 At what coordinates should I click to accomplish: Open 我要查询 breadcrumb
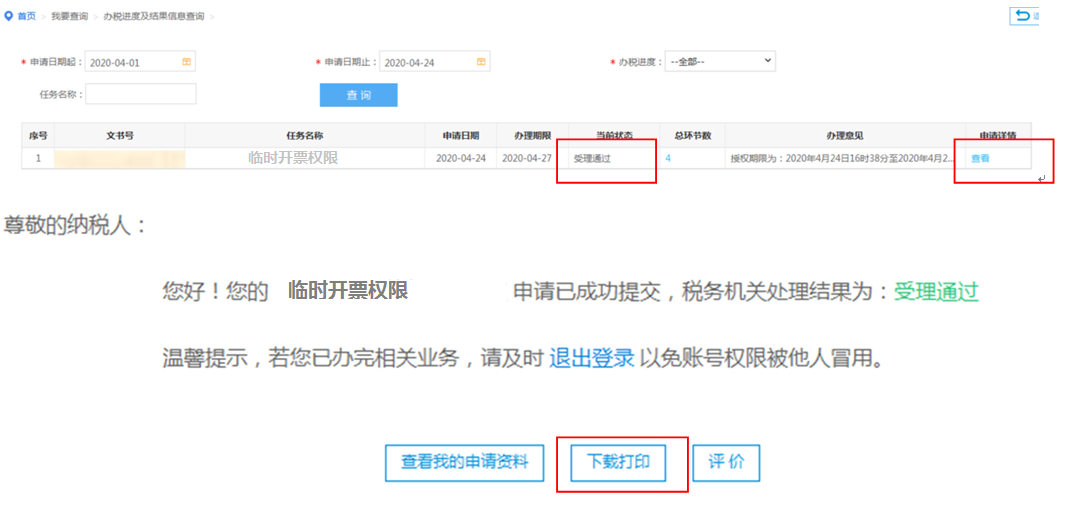tap(70, 16)
